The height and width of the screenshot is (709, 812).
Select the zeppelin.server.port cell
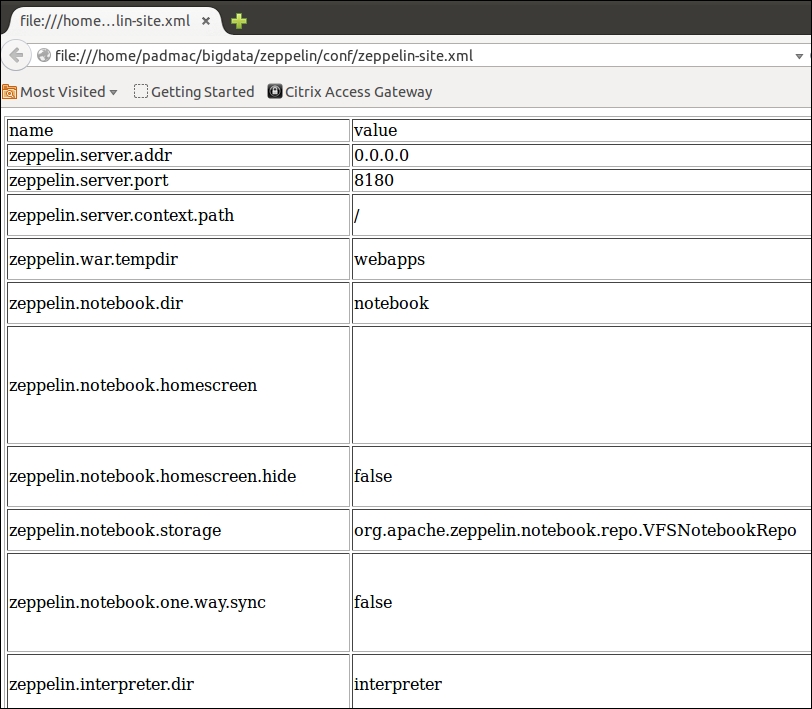click(179, 180)
